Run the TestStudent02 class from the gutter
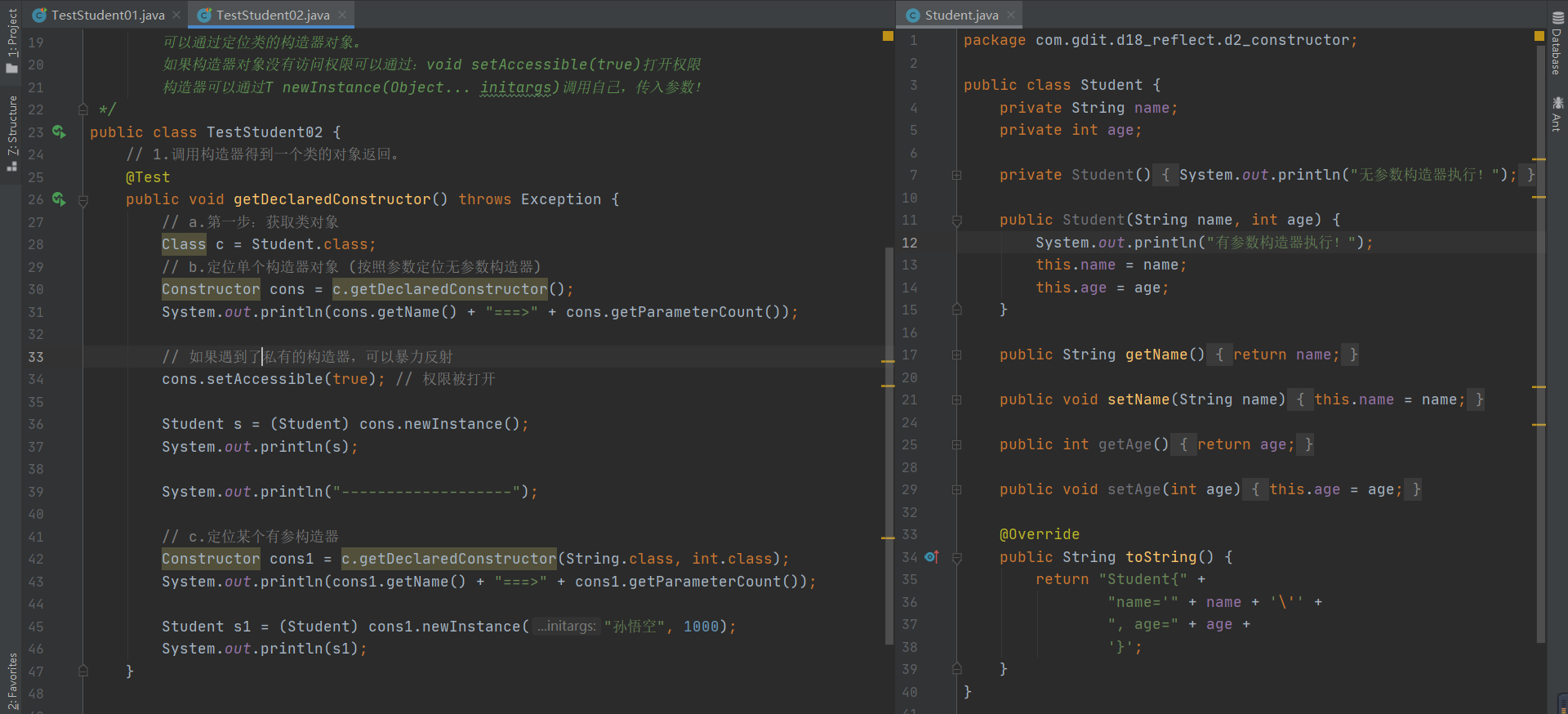Screen dimensions: 1568x714 click(59, 132)
